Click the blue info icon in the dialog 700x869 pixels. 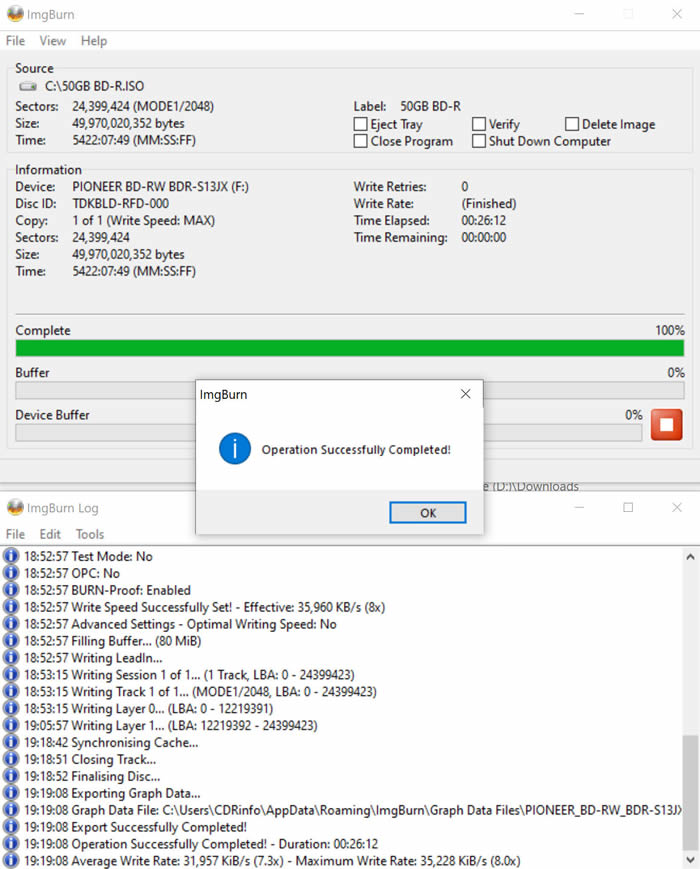click(x=234, y=448)
